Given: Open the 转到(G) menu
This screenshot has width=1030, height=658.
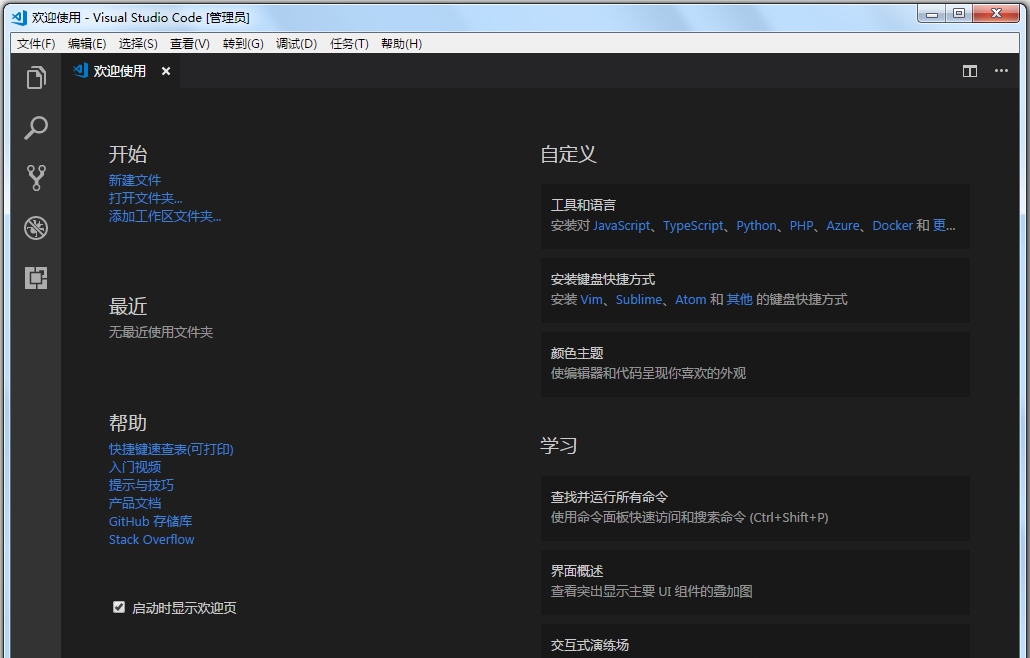Looking at the screenshot, I should tap(243, 43).
